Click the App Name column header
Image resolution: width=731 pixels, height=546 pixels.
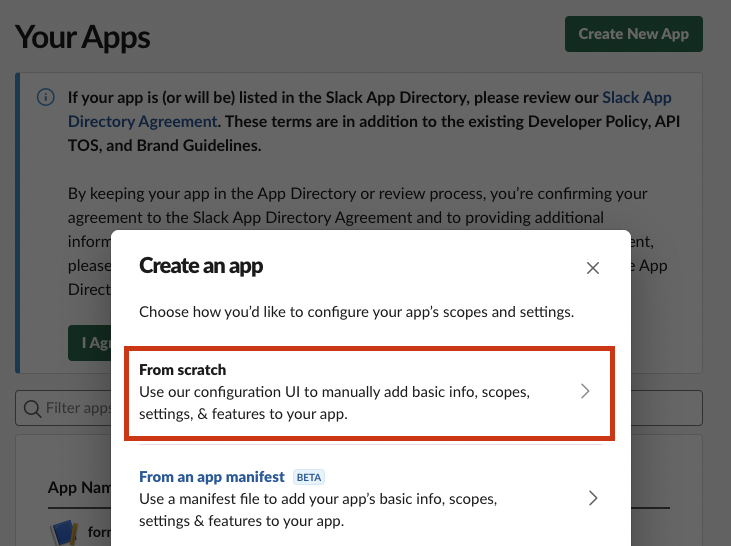(x=79, y=487)
